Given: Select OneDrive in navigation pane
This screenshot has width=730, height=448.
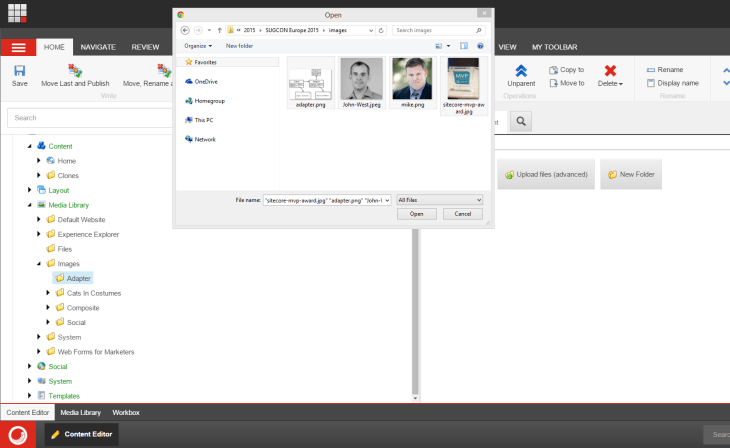Looking at the screenshot, I should coord(201,81).
